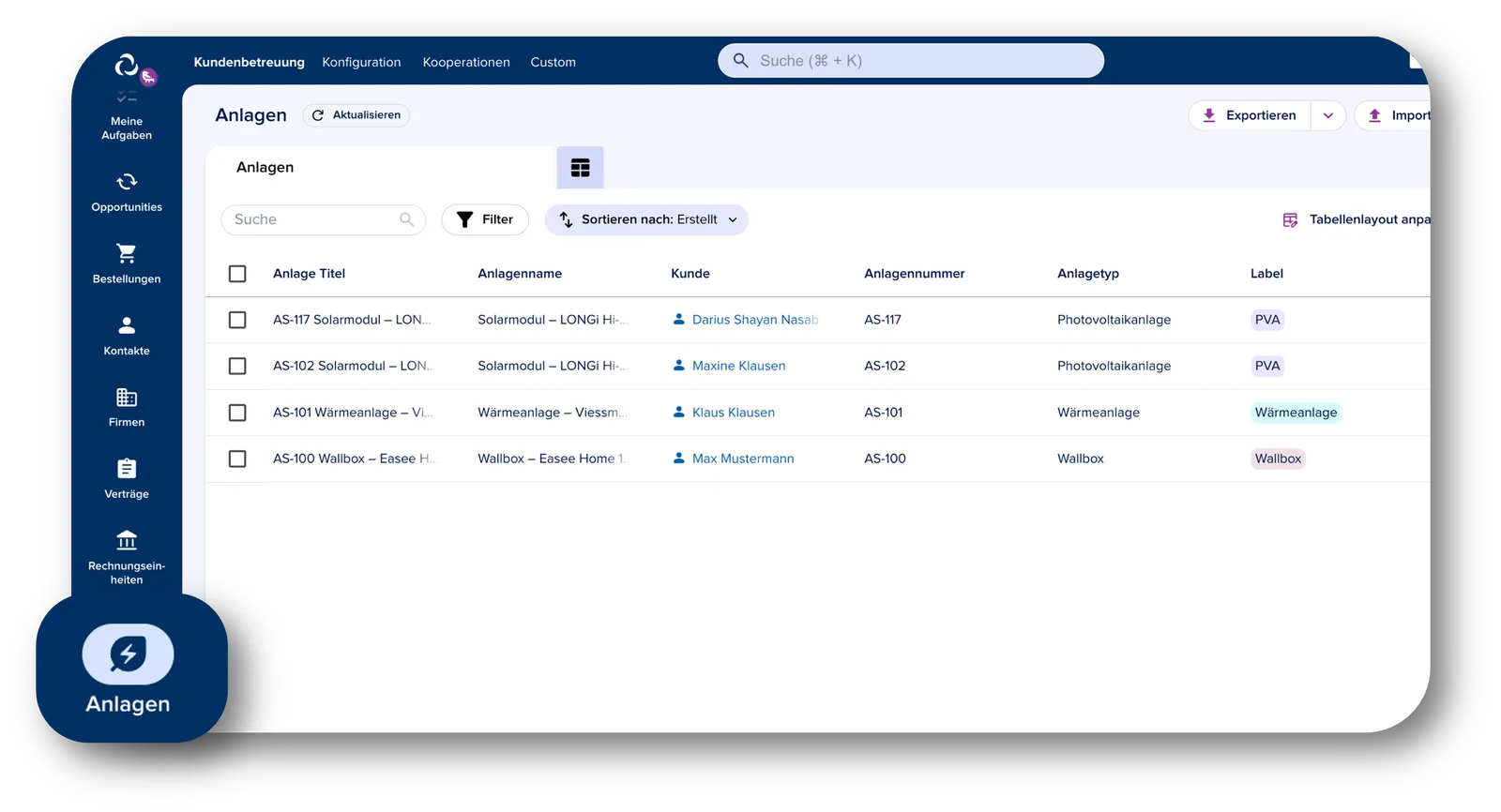Open customer Max Mustermann link
The image size is (1501, 812).
coord(743,459)
